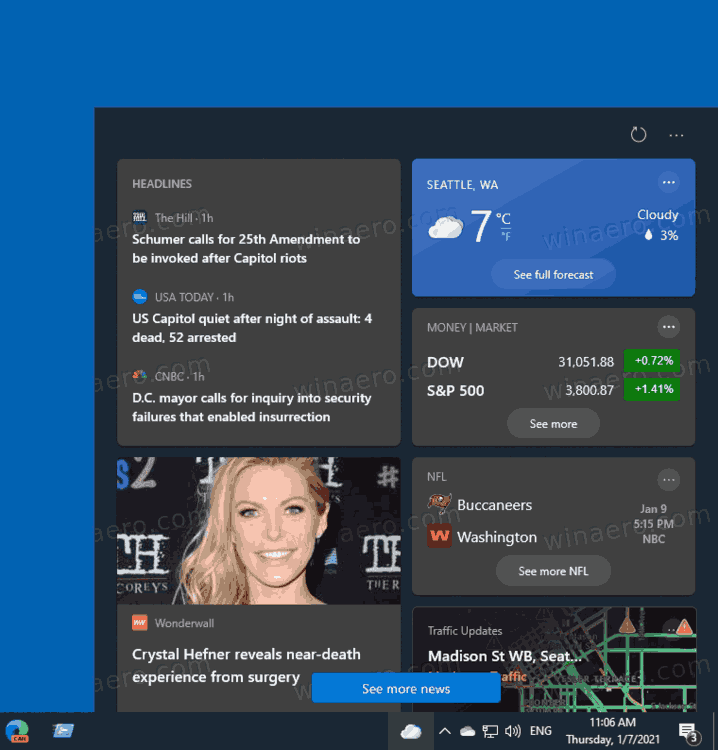Open NFL card more options menu
Image resolution: width=718 pixels, height=750 pixels.
668,480
